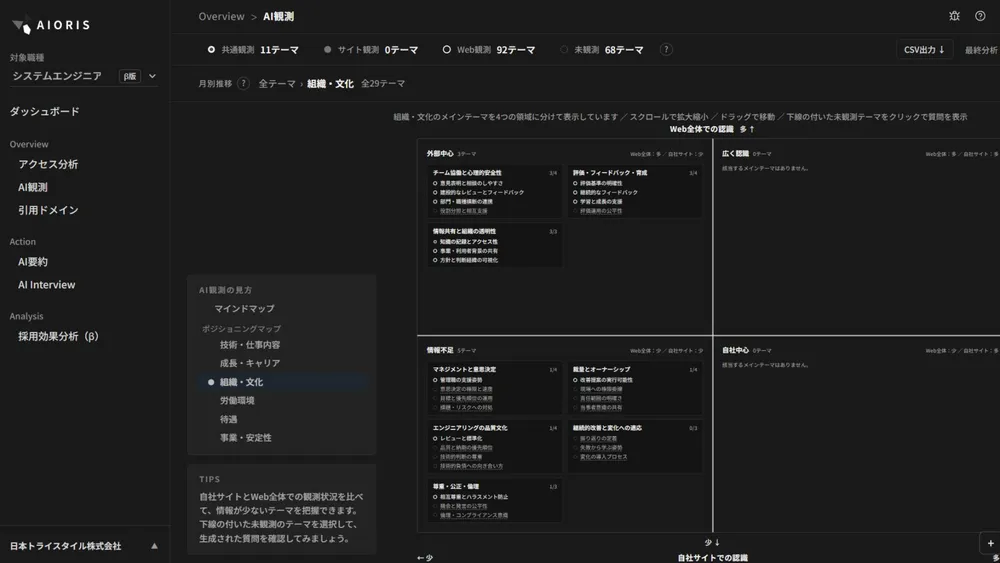1000x563 pixels.
Task: Click the 全29テーマ count label
Action: [383, 84]
